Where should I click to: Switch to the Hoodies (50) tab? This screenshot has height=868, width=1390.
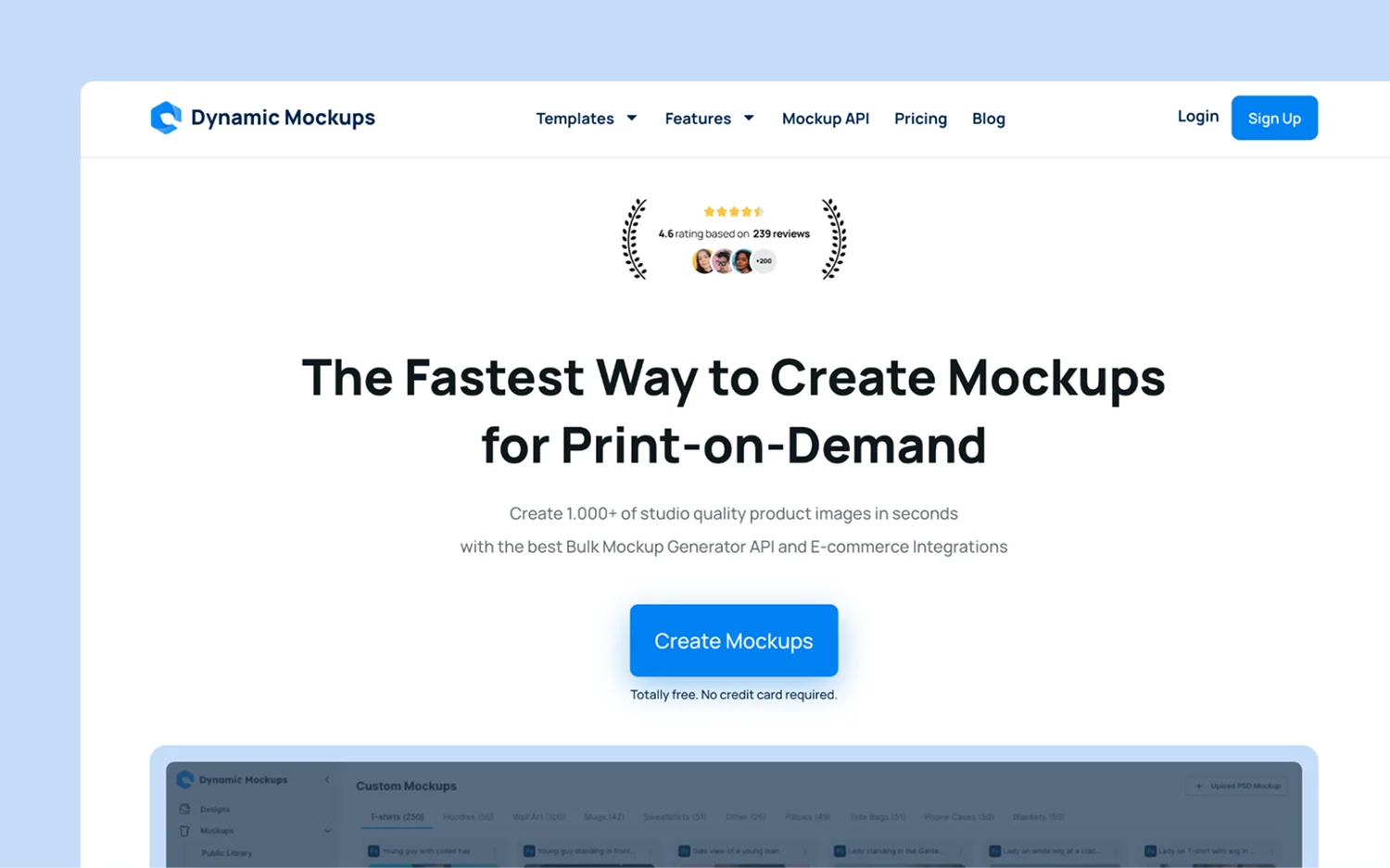[x=468, y=817]
